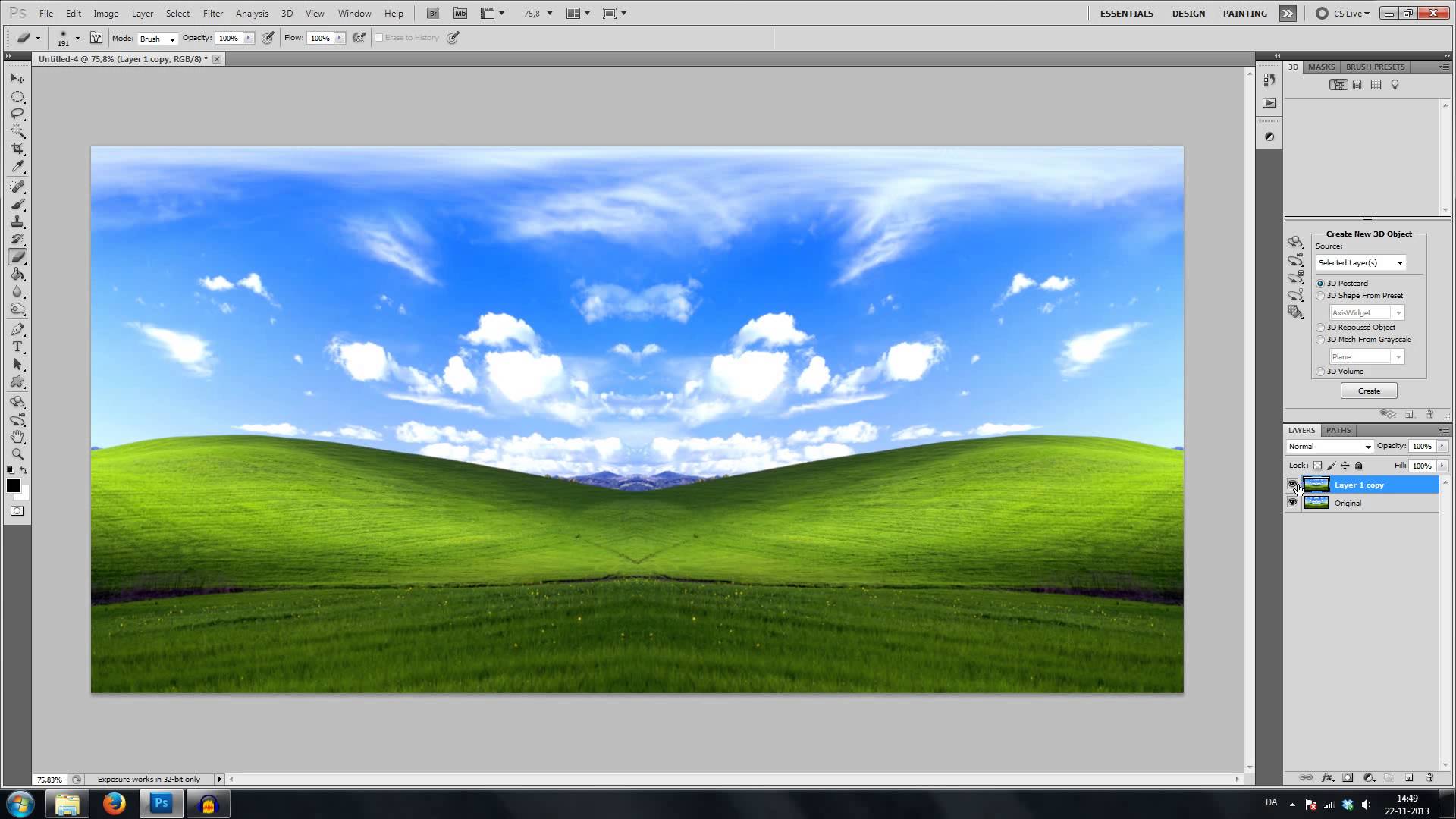
Task: Switch to the MASKS tab
Action: click(x=1321, y=67)
